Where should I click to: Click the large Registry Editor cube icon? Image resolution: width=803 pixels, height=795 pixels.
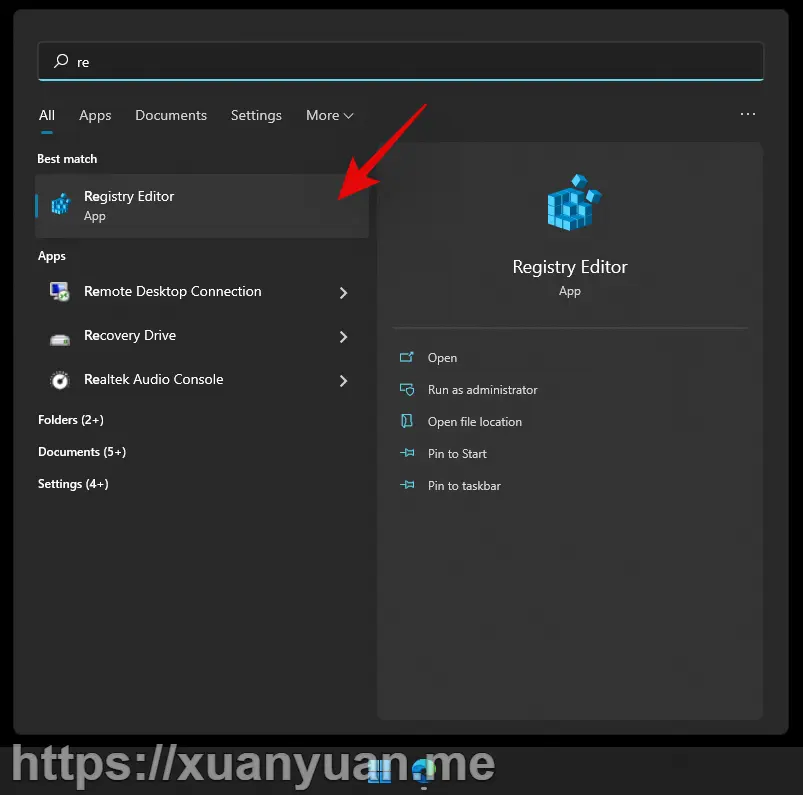coord(570,204)
